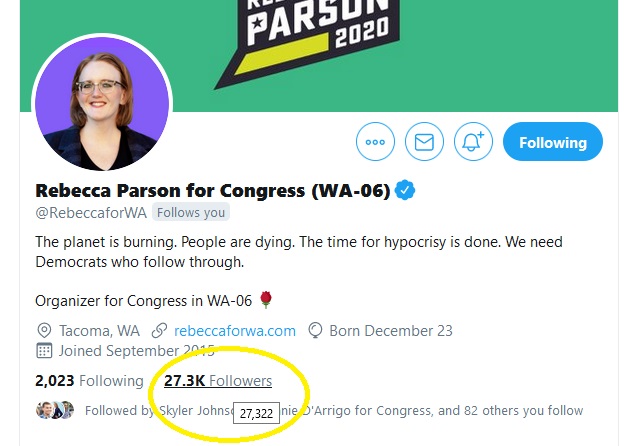This screenshot has width=639, height=446.
Task: Click the envelope message icon
Action: coord(424,142)
